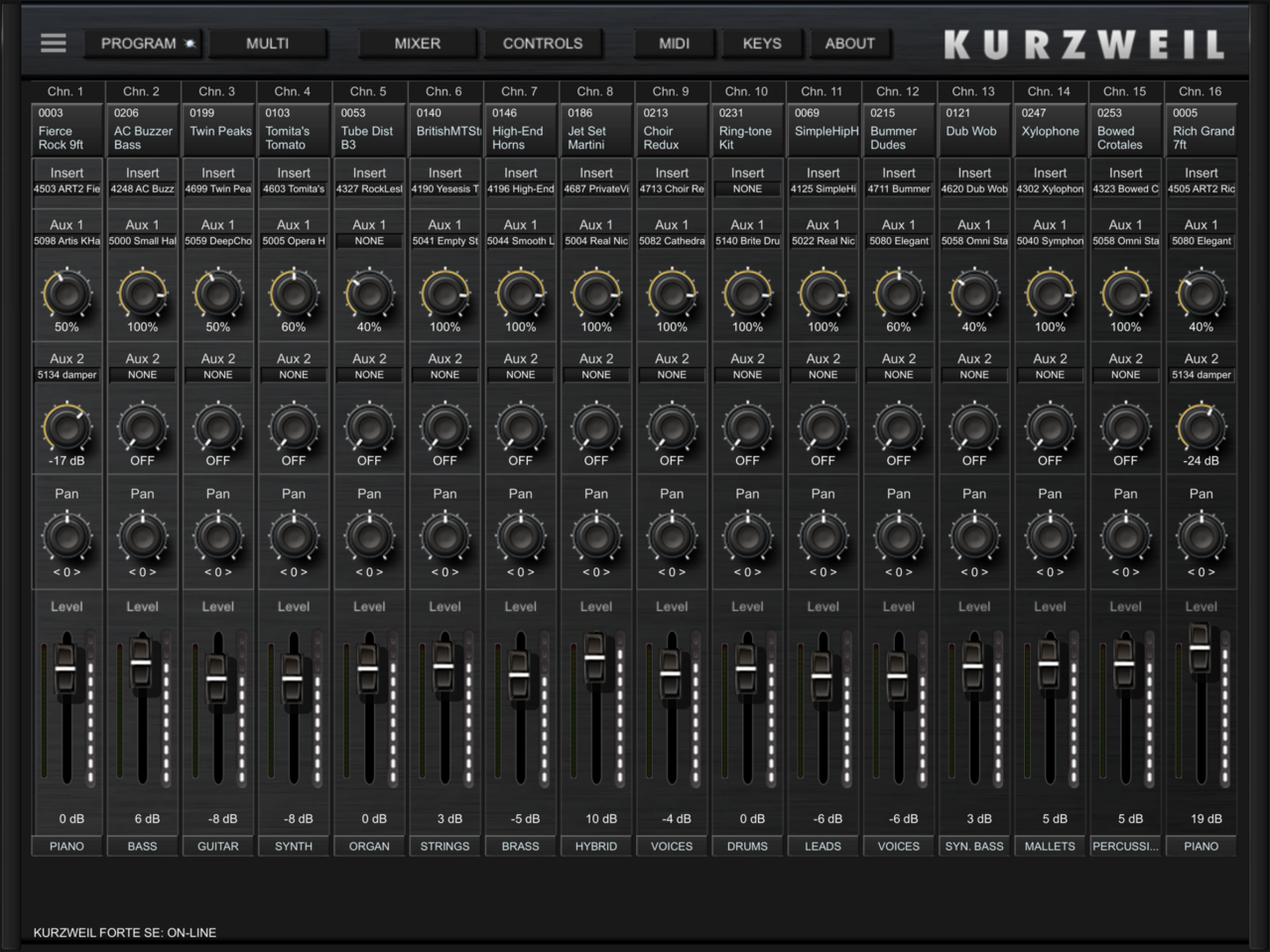Open Chn. 1 Aux 2 selector 5134 damper

(x=66, y=375)
